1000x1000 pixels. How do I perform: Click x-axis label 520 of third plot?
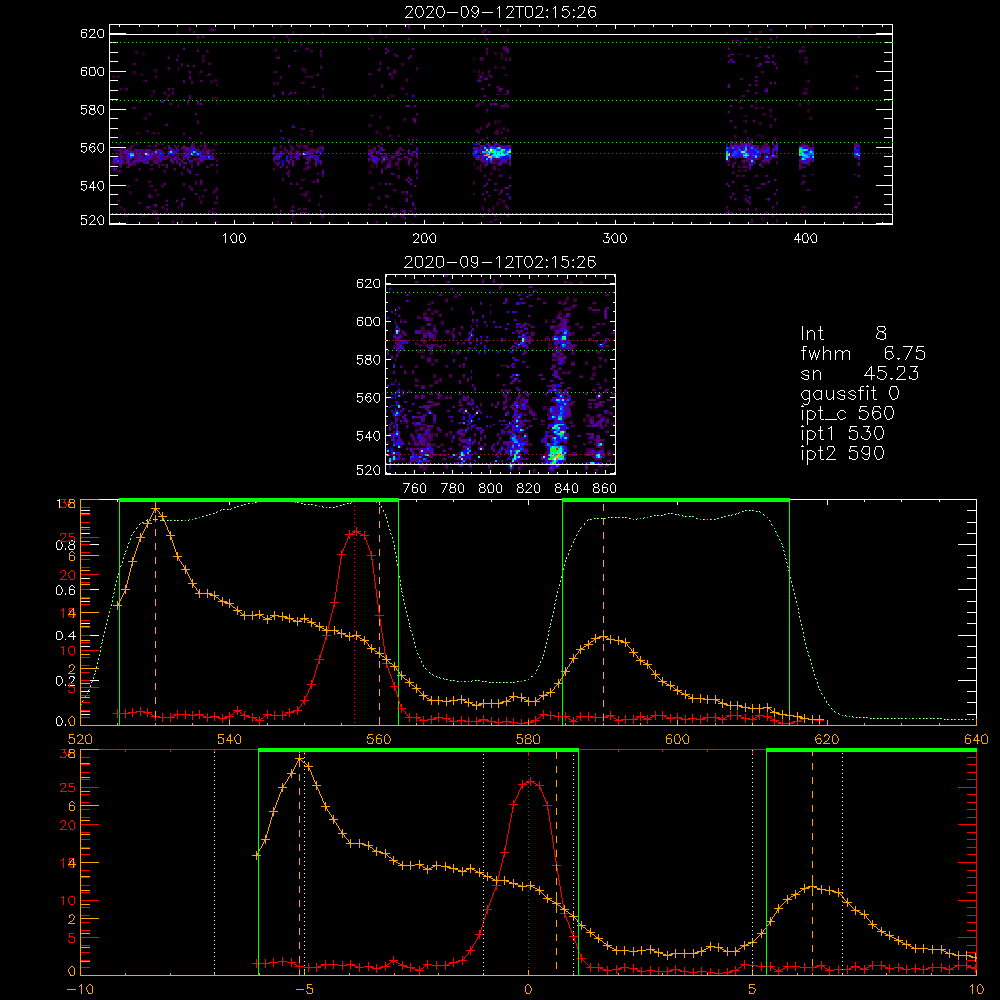(80, 740)
